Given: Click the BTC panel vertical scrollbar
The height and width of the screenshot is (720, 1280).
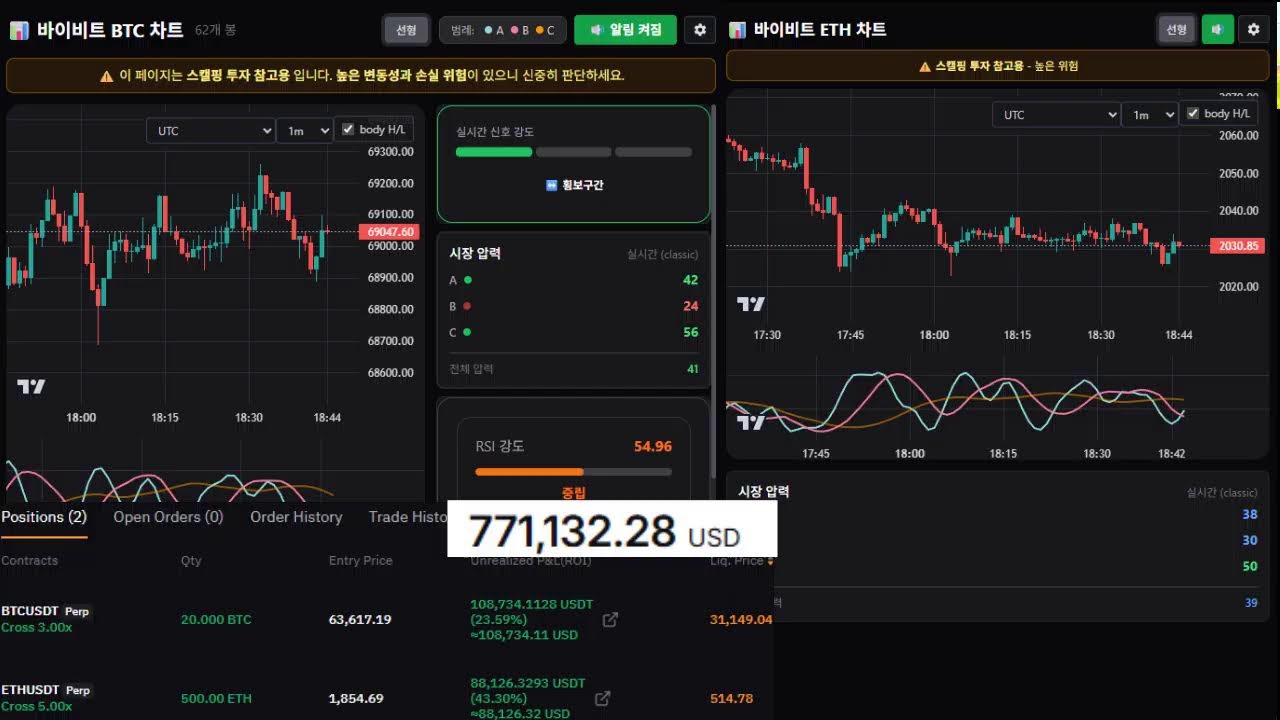Looking at the screenshot, I should click(x=713, y=290).
